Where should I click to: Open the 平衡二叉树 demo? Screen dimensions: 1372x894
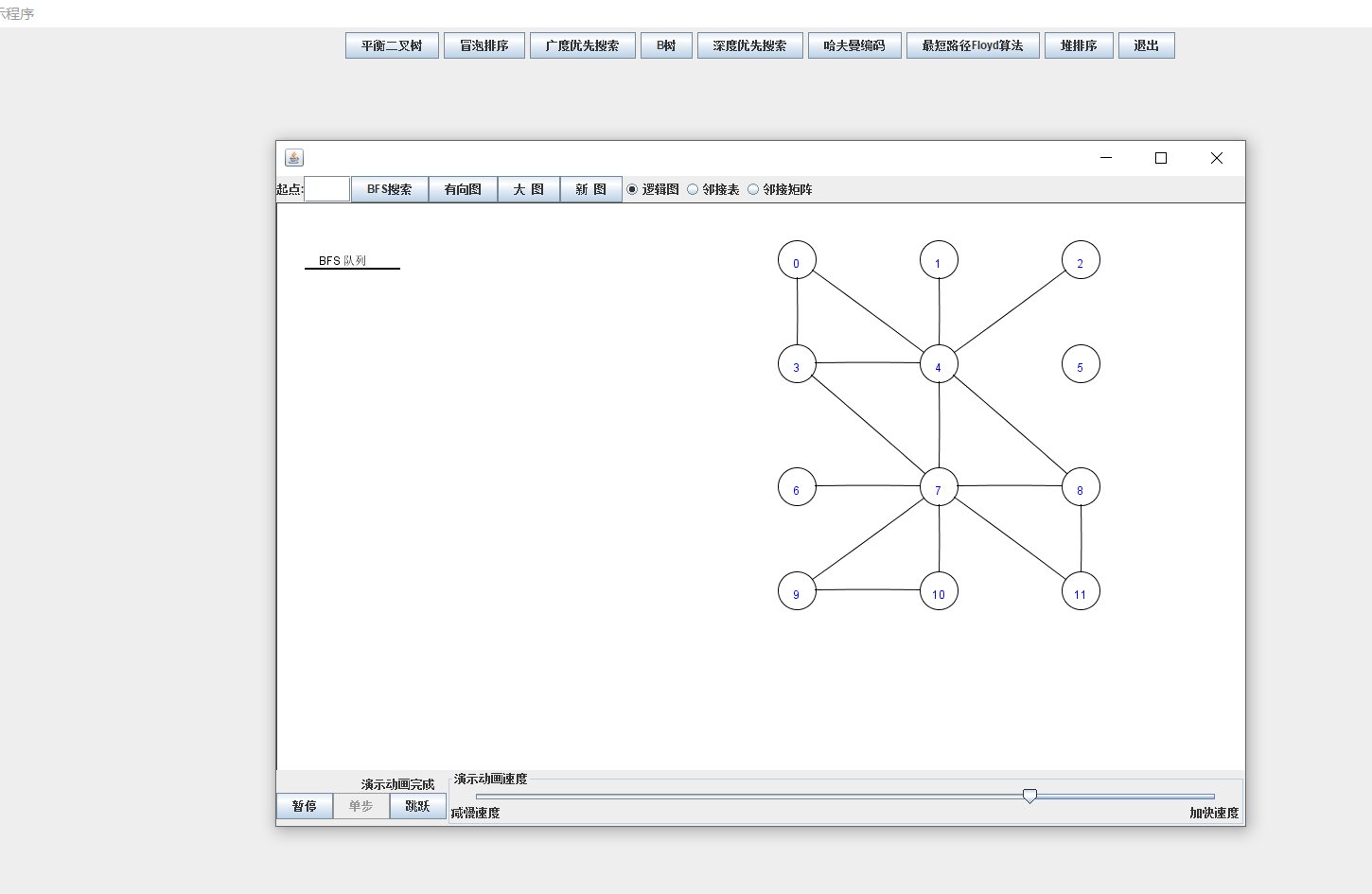[392, 45]
